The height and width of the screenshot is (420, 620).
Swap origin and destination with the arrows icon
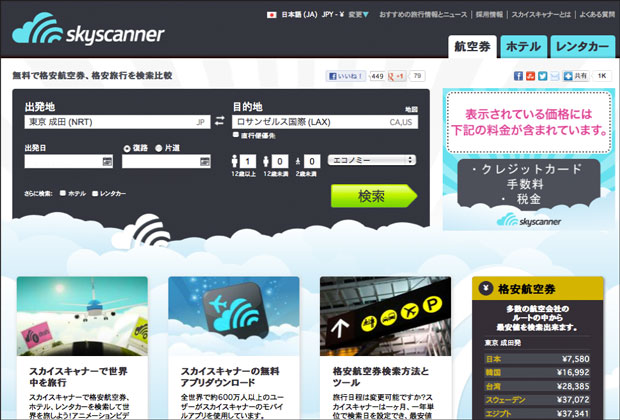[220, 121]
